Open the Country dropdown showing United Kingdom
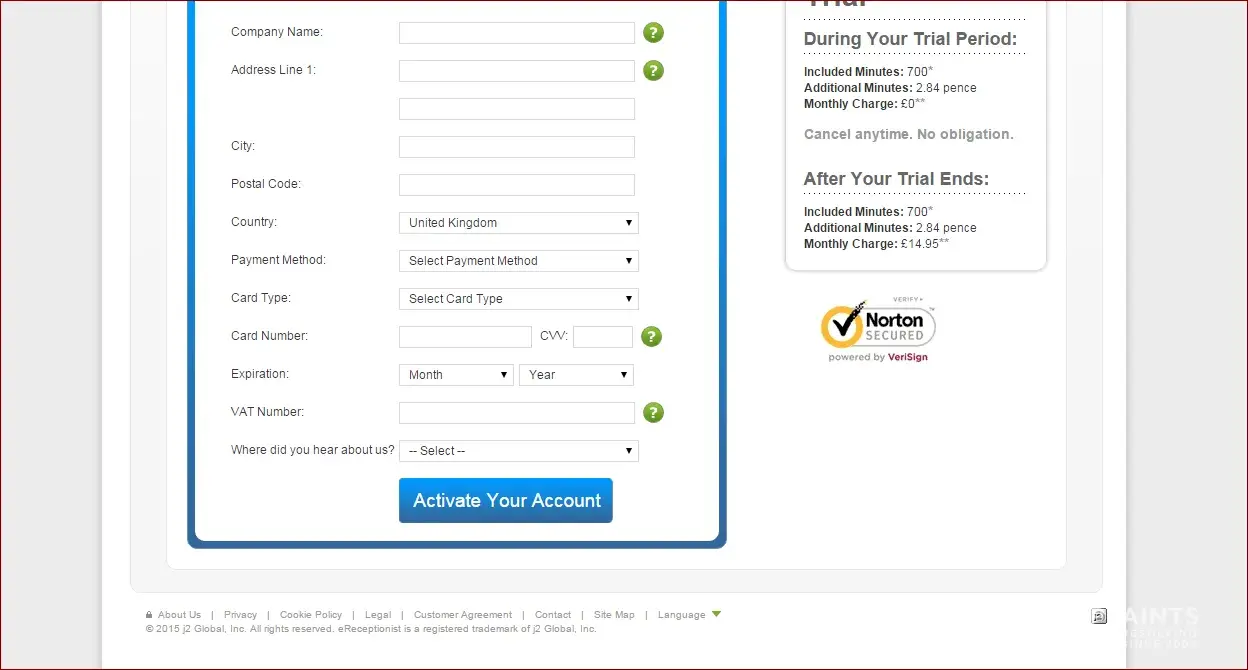 (x=518, y=223)
